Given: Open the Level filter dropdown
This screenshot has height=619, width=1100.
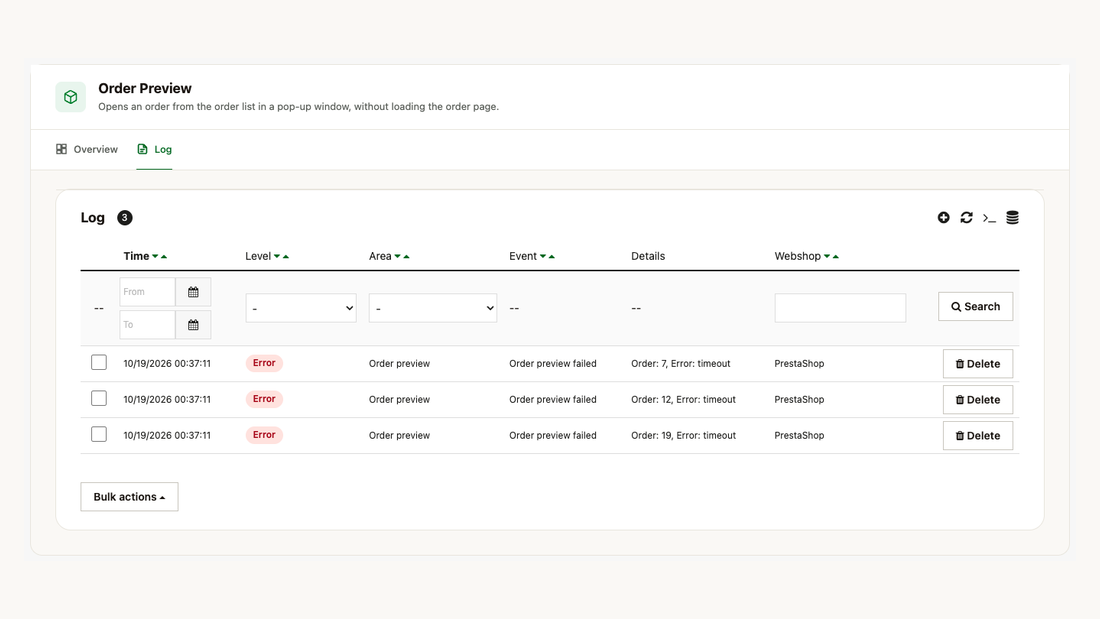Looking at the screenshot, I should [x=301, y=308].
